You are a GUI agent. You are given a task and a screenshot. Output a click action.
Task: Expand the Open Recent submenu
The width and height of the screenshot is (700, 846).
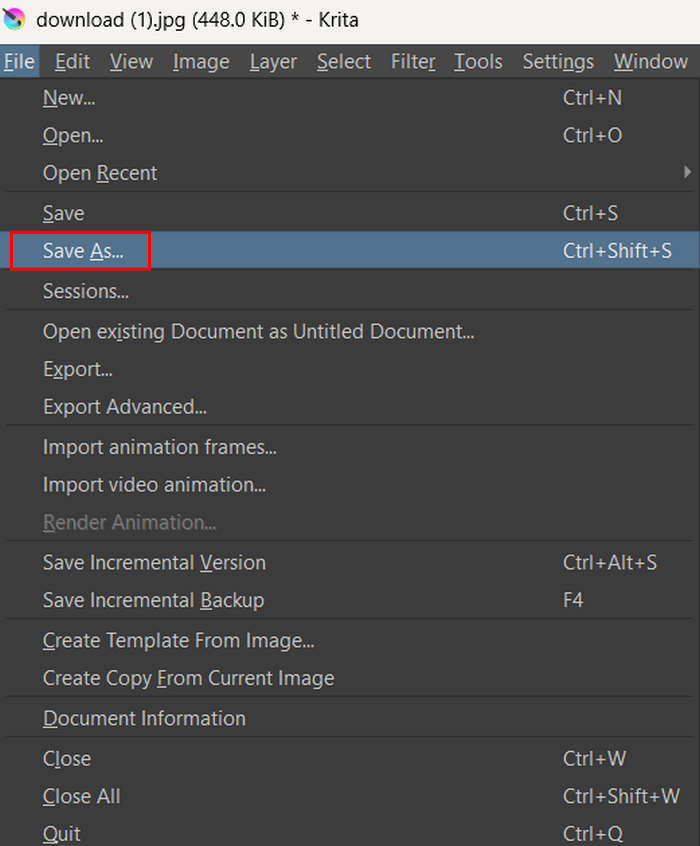pos(350,173)
